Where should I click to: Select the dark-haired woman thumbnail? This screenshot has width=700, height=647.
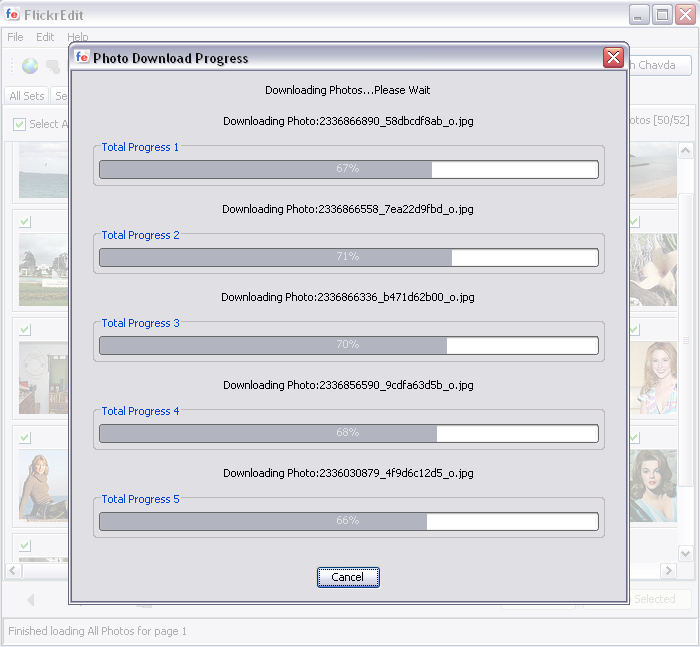[x=653, y=485]
